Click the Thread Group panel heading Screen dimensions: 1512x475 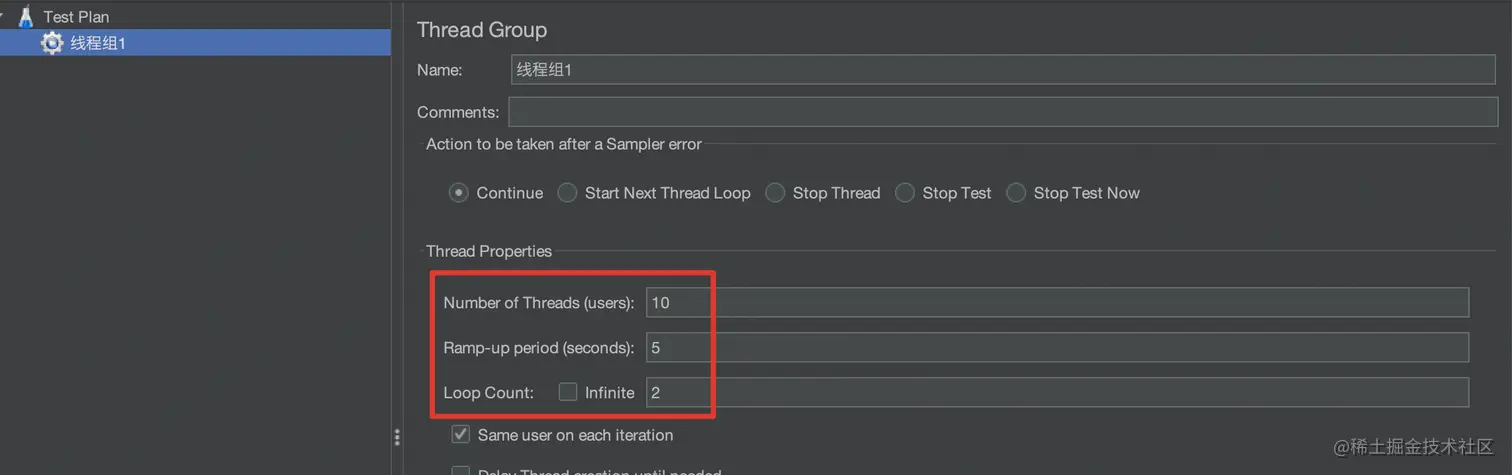(482, 30)
